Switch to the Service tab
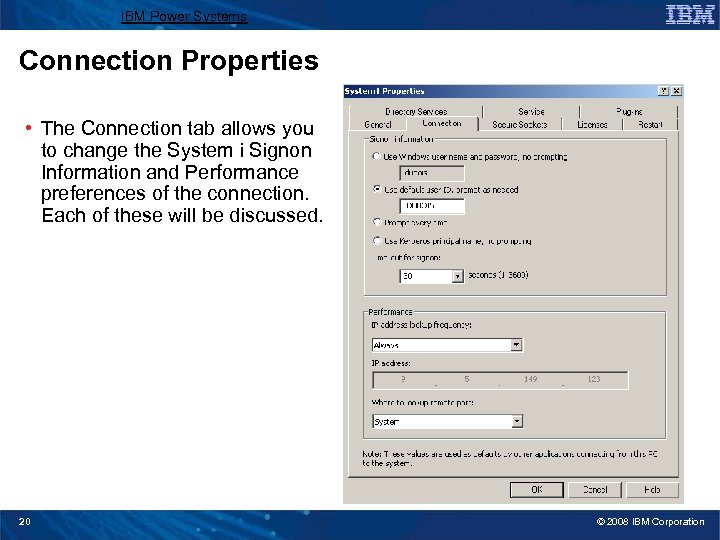The height and width of the screenshot is (540, 720). [531, 112]
